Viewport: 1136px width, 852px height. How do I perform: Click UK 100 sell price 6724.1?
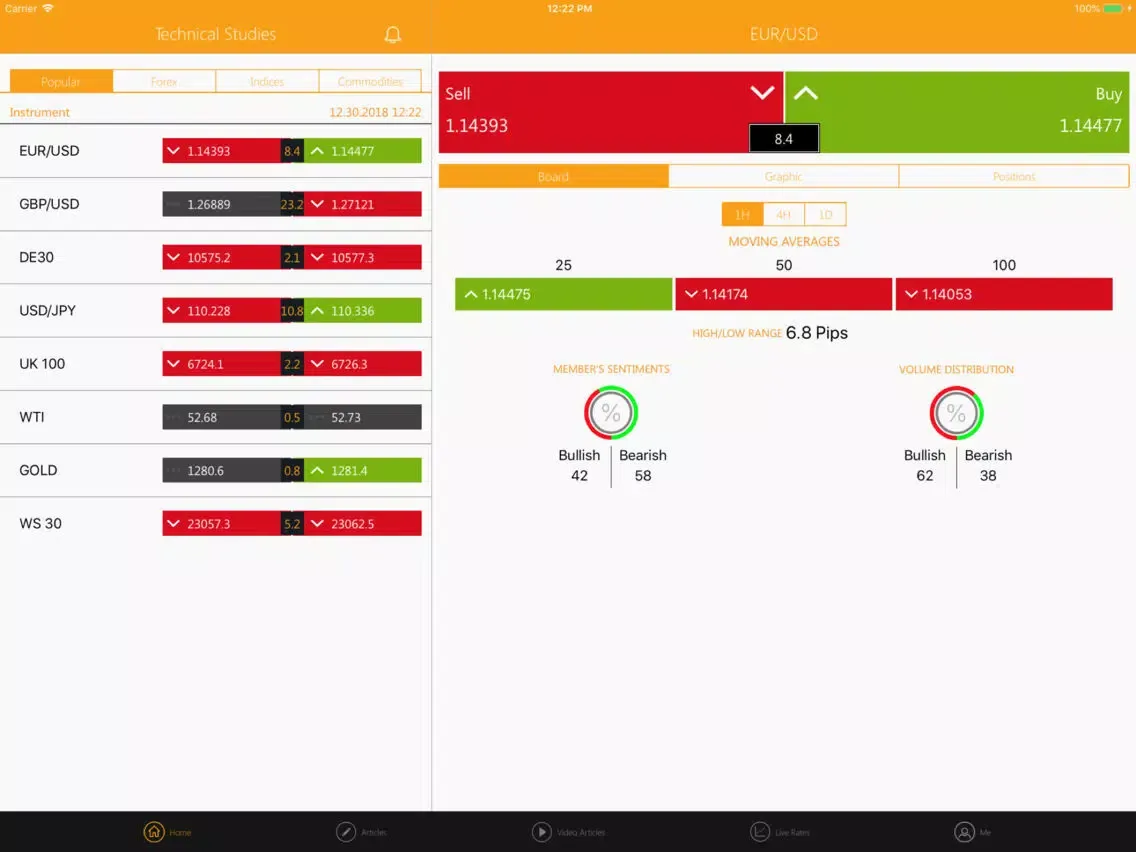coord(222,364)
